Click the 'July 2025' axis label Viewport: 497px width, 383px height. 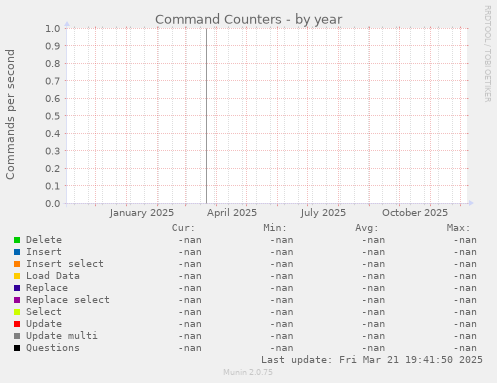(323, 213)
